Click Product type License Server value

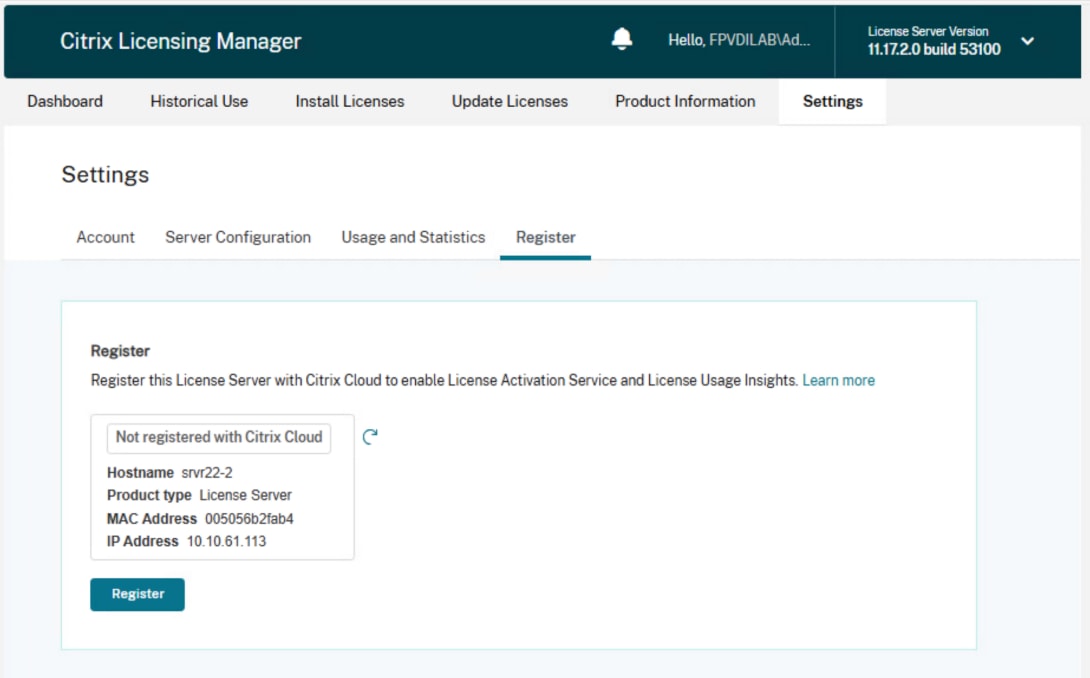click(245, 495)
